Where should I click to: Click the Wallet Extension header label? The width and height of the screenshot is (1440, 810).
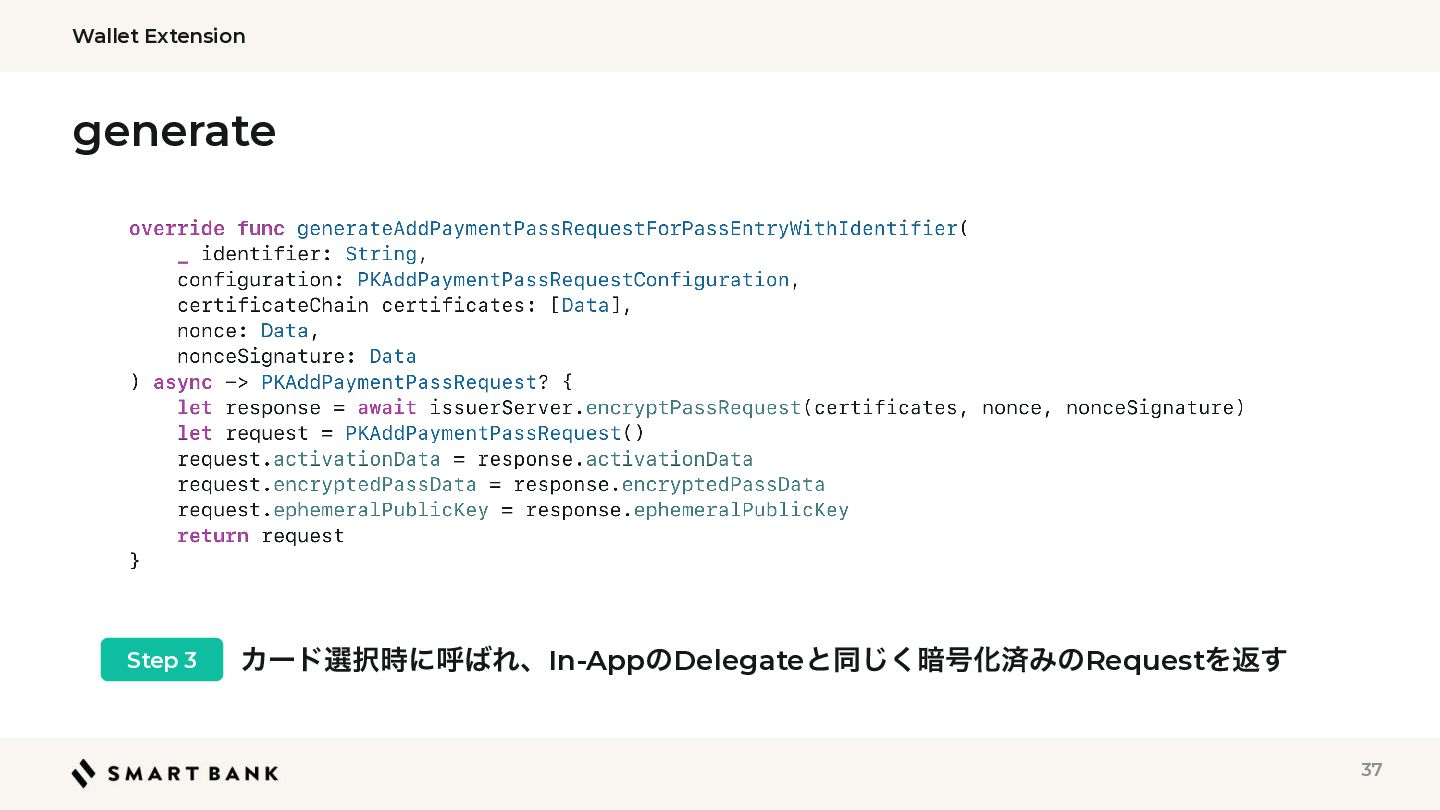[159, 36]
